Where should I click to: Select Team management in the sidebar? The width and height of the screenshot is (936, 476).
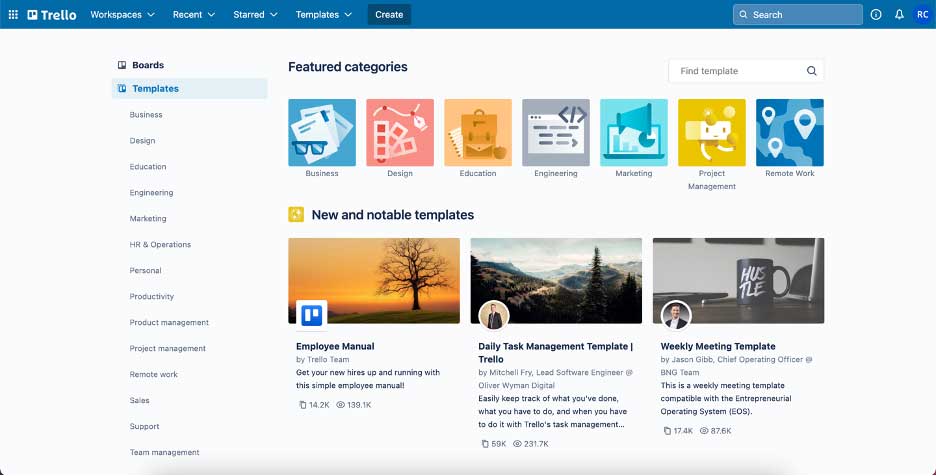pyautogui.click(x=164, y=452)
